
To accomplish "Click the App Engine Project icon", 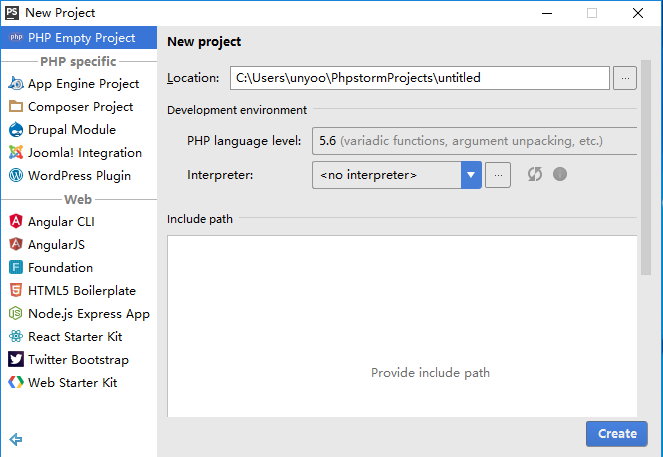I will point(16,83).
